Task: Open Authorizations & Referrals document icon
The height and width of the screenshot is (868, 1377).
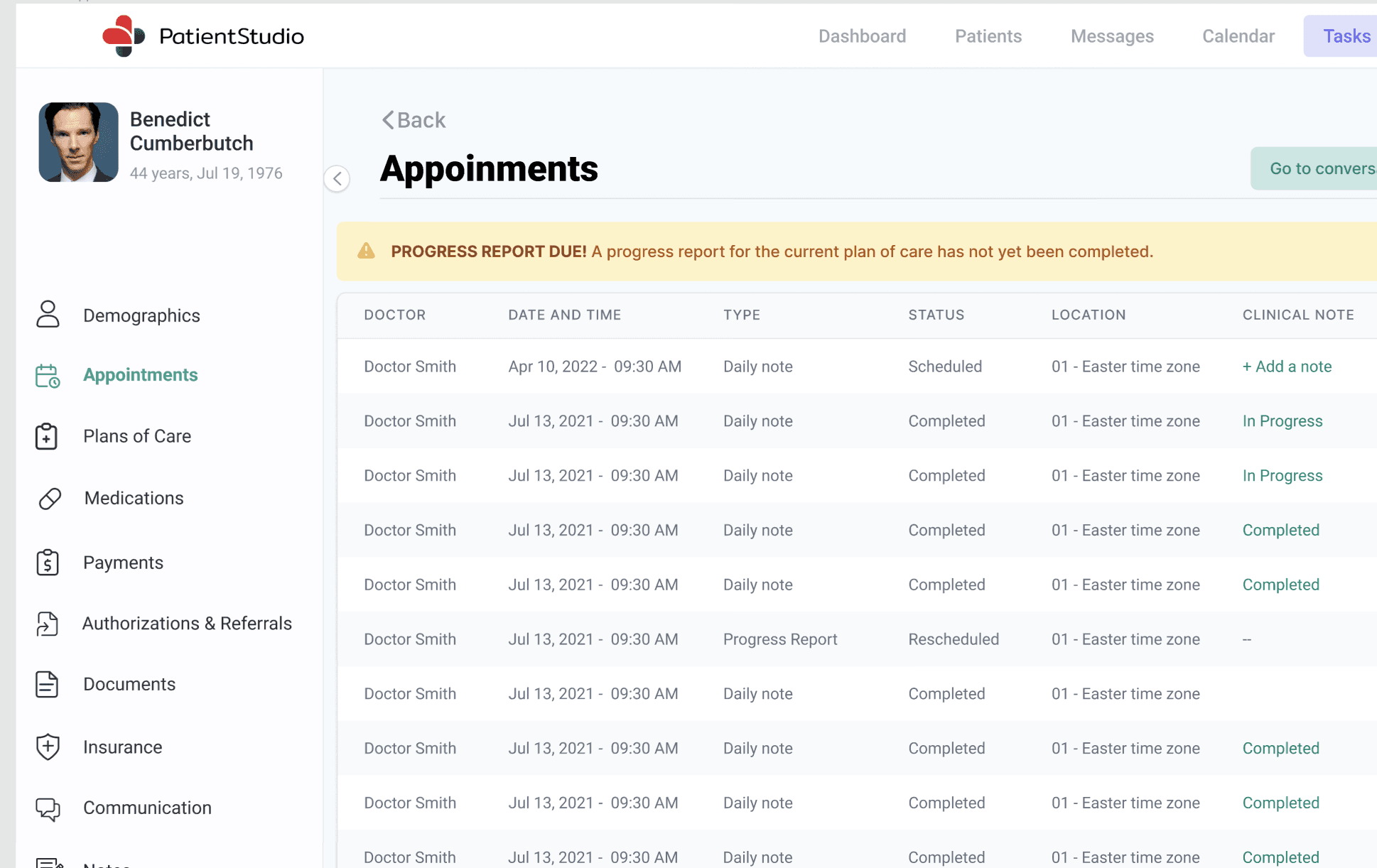Action: [47, 624]
